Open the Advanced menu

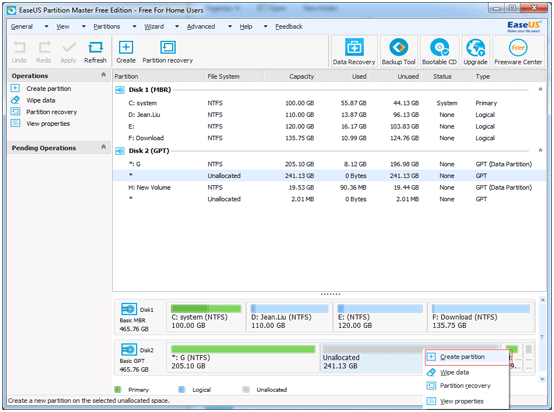[x=201, y=27]
